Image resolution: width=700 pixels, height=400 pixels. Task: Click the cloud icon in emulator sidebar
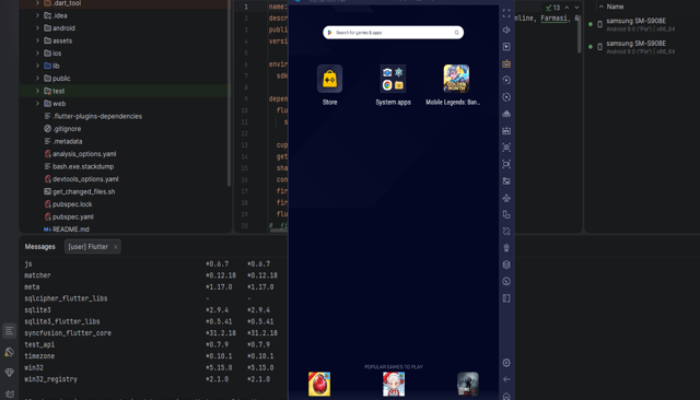click(x=506, y=114)
